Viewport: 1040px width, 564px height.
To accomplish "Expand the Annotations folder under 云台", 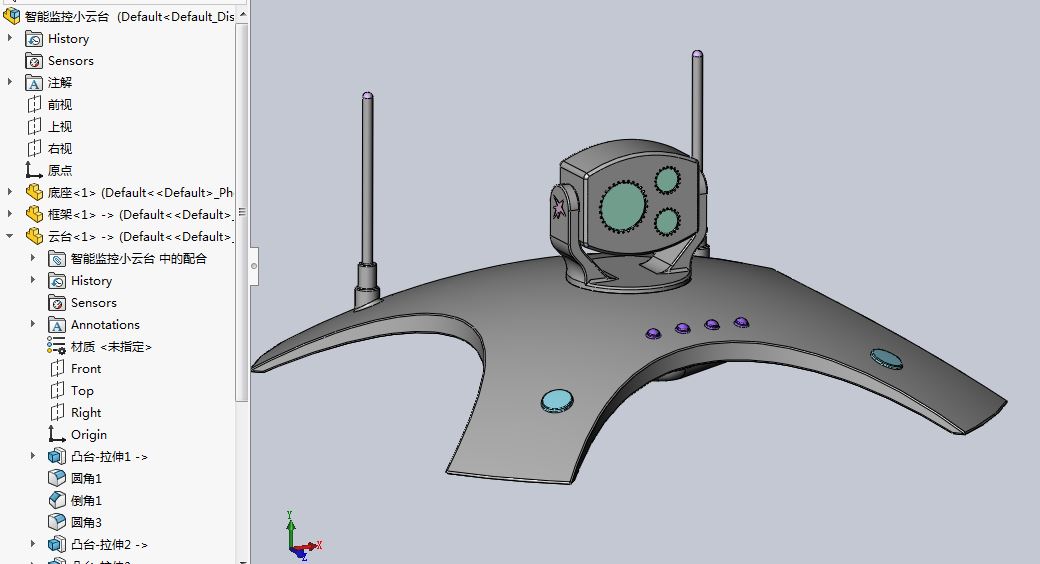I will coord(32,324).
